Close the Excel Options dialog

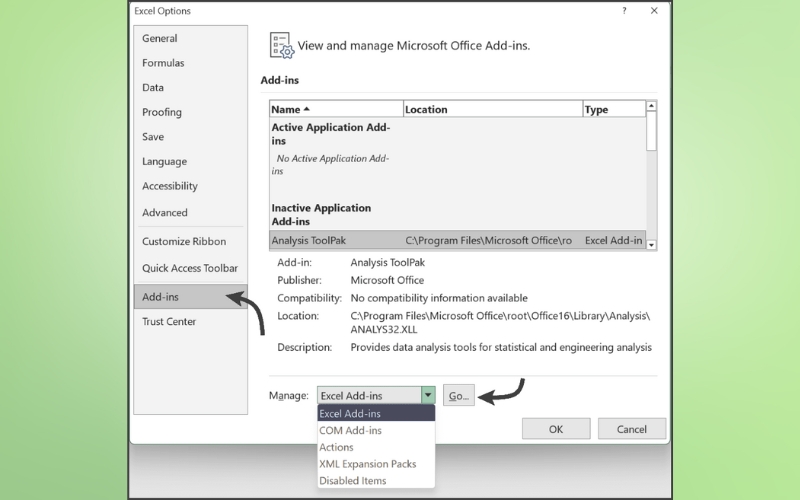click(x=654, y=11)
